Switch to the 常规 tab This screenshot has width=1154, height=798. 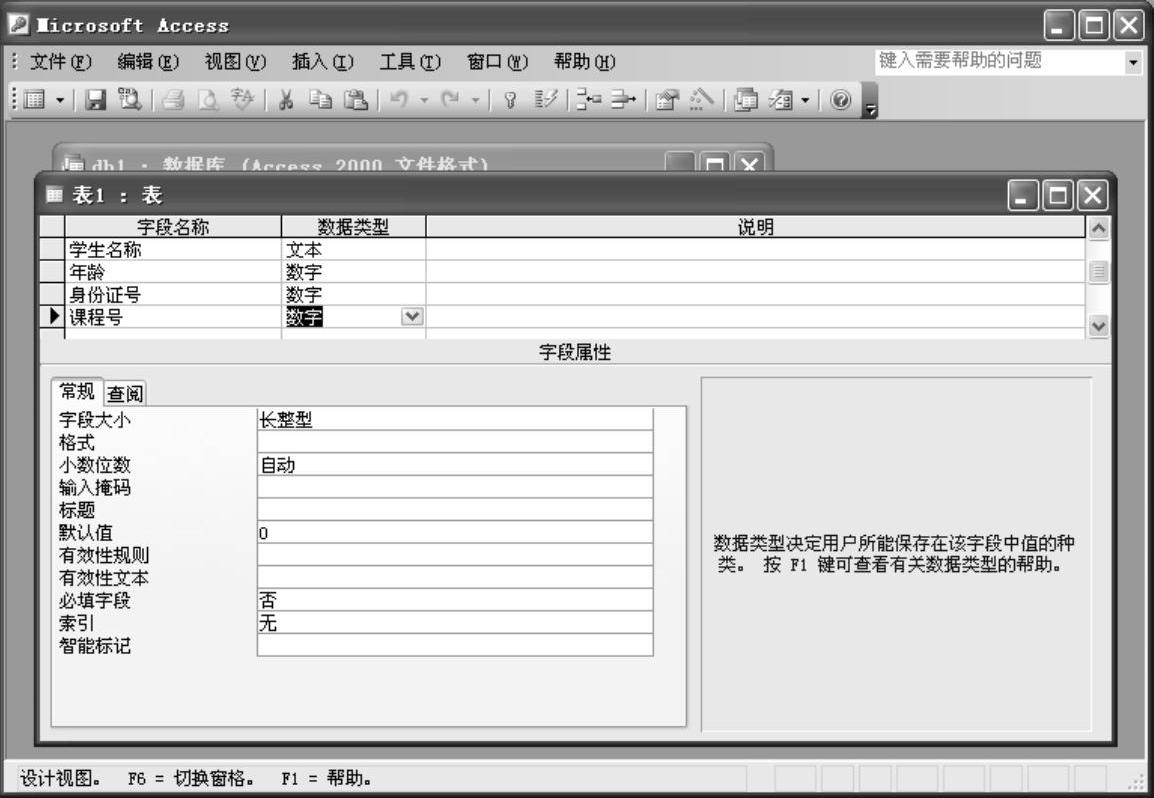point(77,392)
